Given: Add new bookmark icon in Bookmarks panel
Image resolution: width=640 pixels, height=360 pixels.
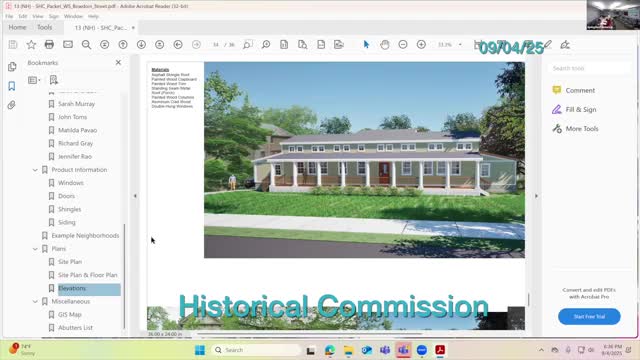Looking at the screenshot, I should [x=53, y=80].
